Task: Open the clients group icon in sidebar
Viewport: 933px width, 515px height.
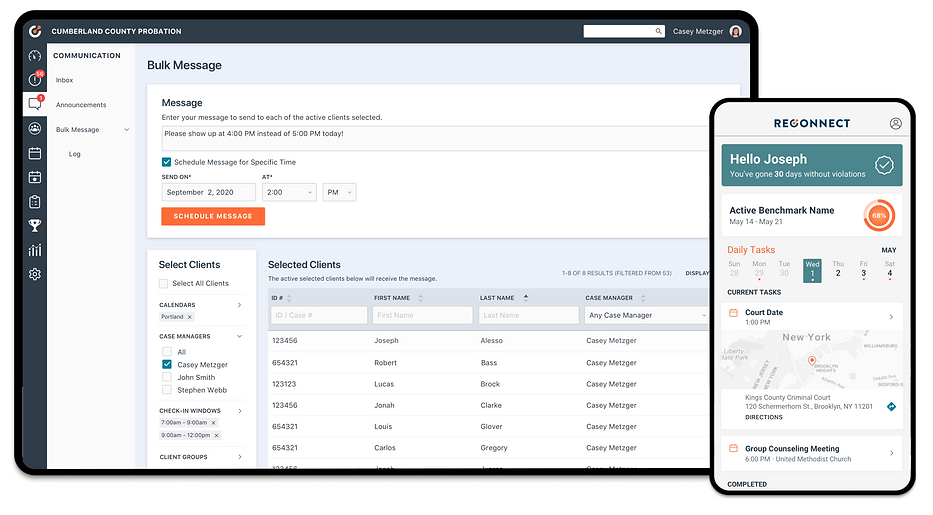Action: [35, 128]
